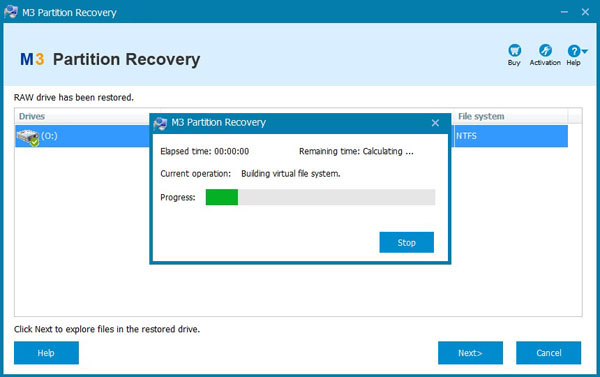This screenshot has width=600, height=377.
Task: Click the M3 app icon in main title bar
Action: 11,12
